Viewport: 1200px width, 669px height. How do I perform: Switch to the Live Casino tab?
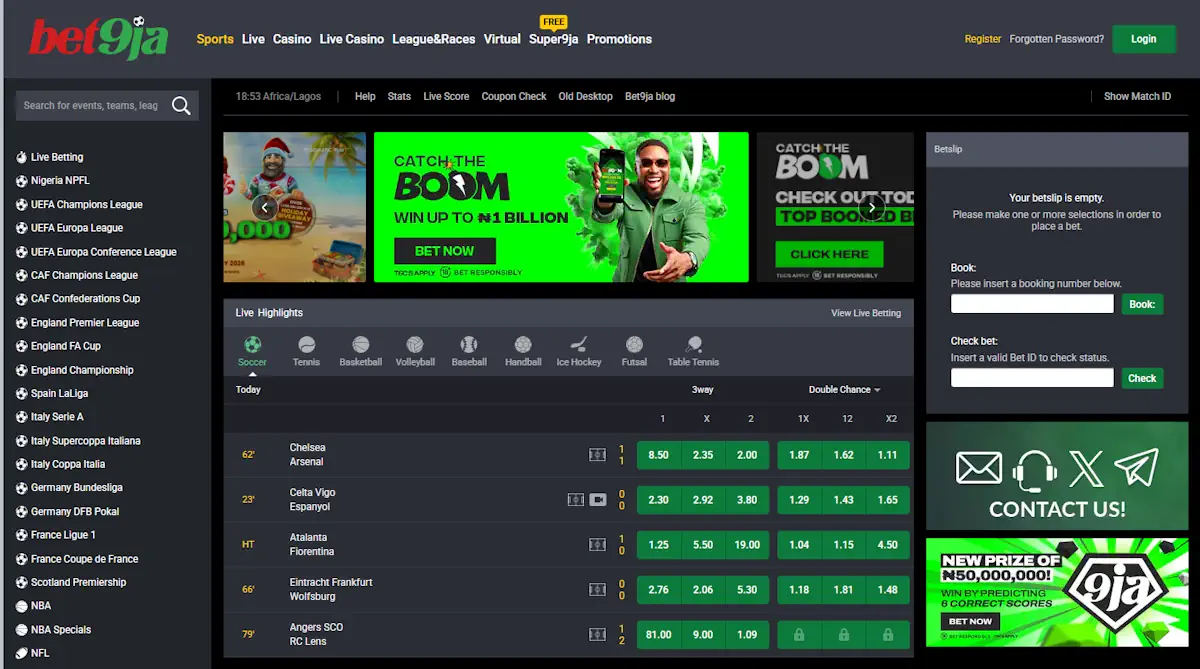pos(351,39)
